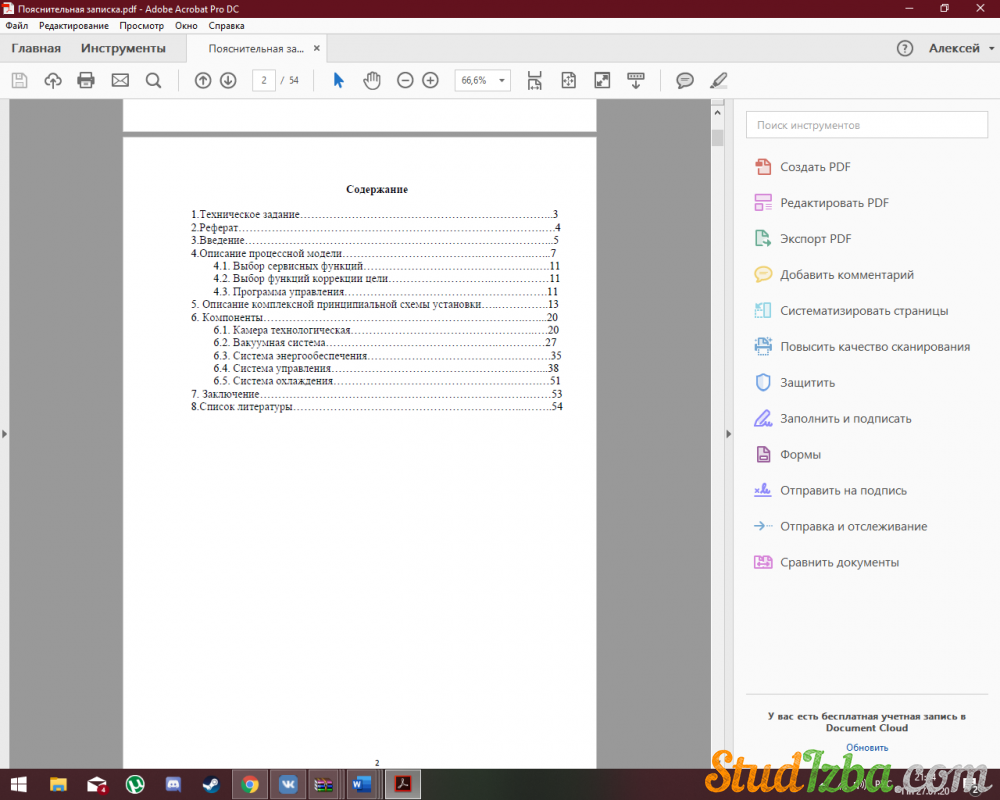Open Заполнить и подписать tool
Screen dimensions: 1000x800
pyautogui.click(x=833, y=419)
